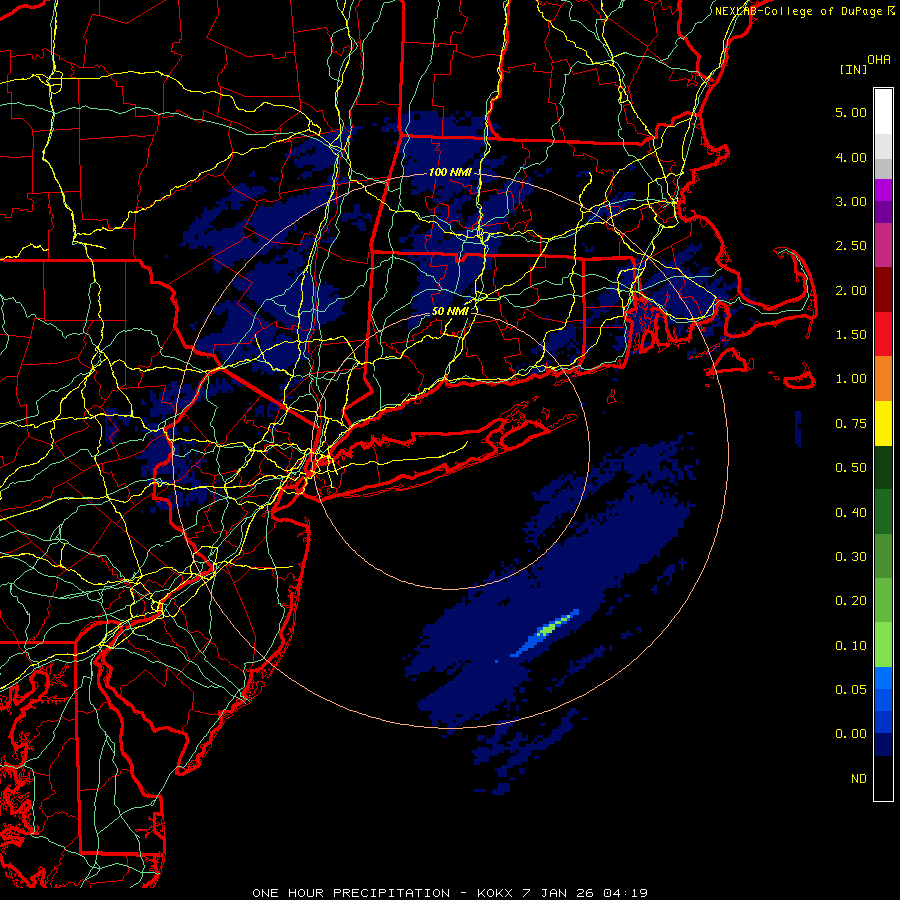Click the 0.75 legend value
The height and width of the screenshot is (900, 900).
(x=851, y=424)
